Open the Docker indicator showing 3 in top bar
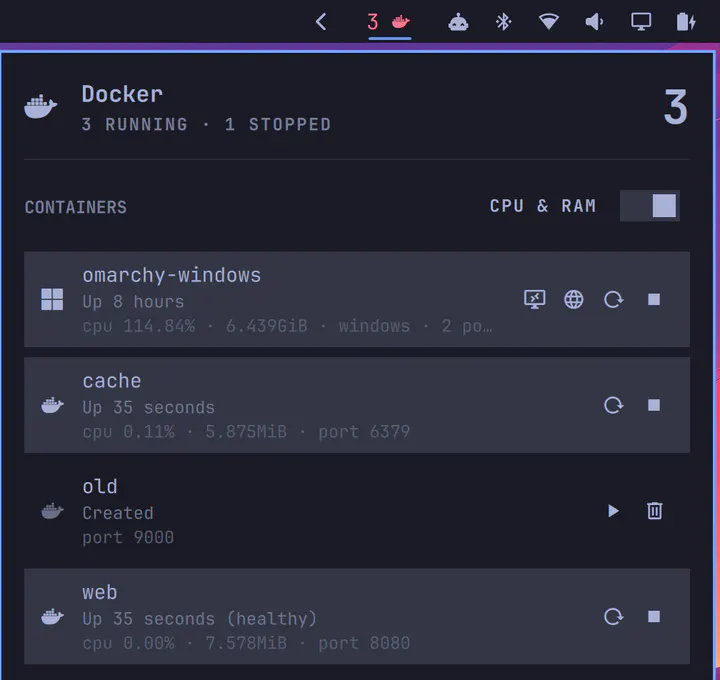Image resolution: width=720 pixels, height=680 pixels. tap(389, 22)
